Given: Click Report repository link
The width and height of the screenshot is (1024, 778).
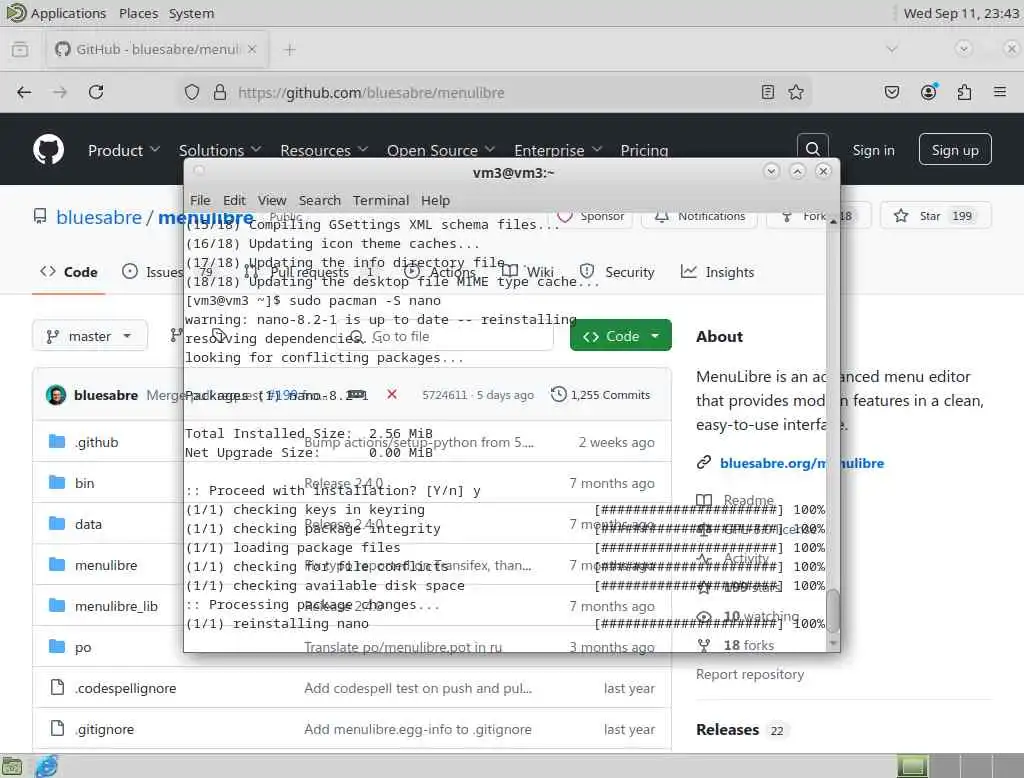Looking at the screenshot, I should [x=750, y=674].
